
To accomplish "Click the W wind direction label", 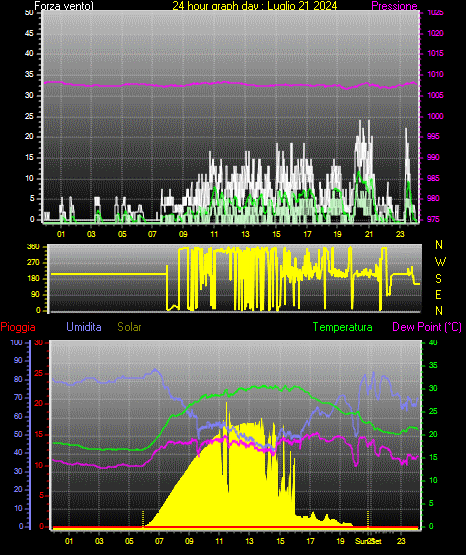I will pyautogui.click(x=440, y=262).
